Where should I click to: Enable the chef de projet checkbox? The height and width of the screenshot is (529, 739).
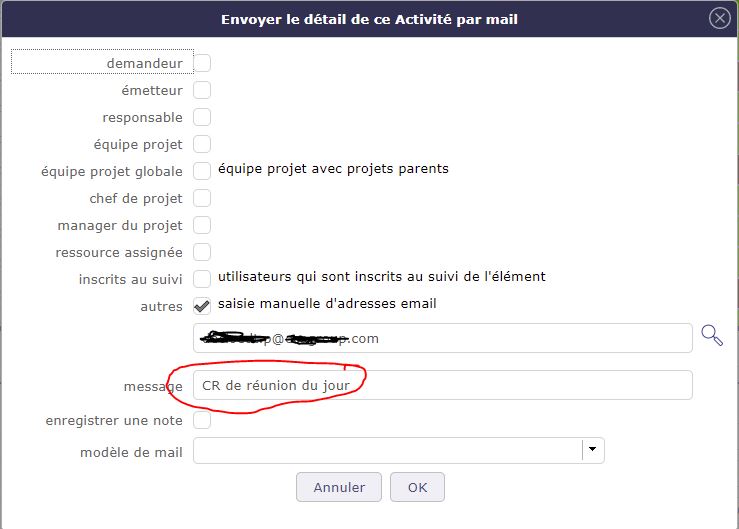[202, 198]
